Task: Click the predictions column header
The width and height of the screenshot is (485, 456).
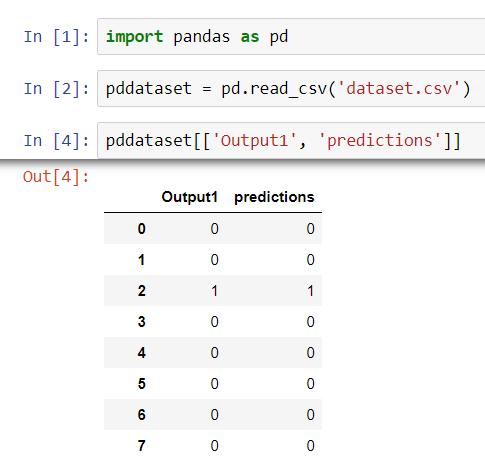Action: pyautogui.click(x=274, y=197)
